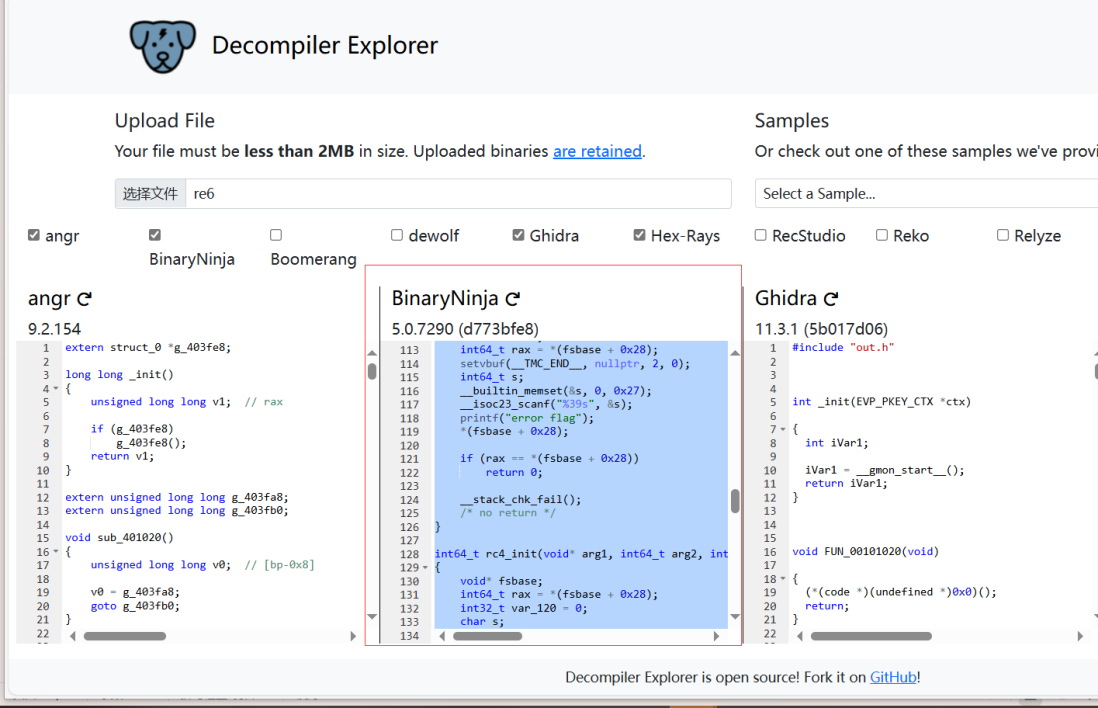Click the __stack_chk_fail(); line in BinaryNinja
Viewport: 1098px width, 708px height.
[x=520, y=499]
